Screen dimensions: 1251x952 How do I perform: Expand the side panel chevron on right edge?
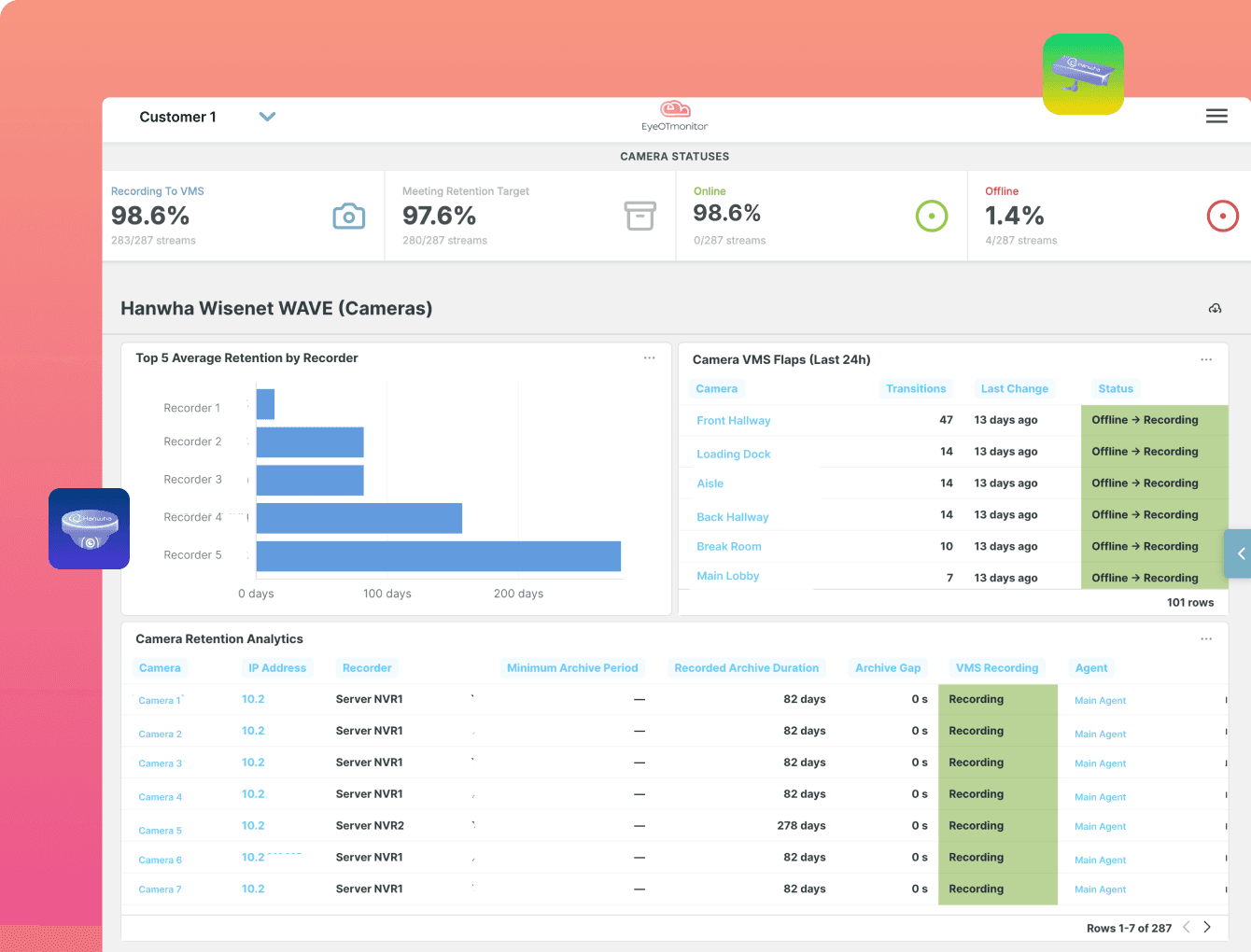(1238, 554)
